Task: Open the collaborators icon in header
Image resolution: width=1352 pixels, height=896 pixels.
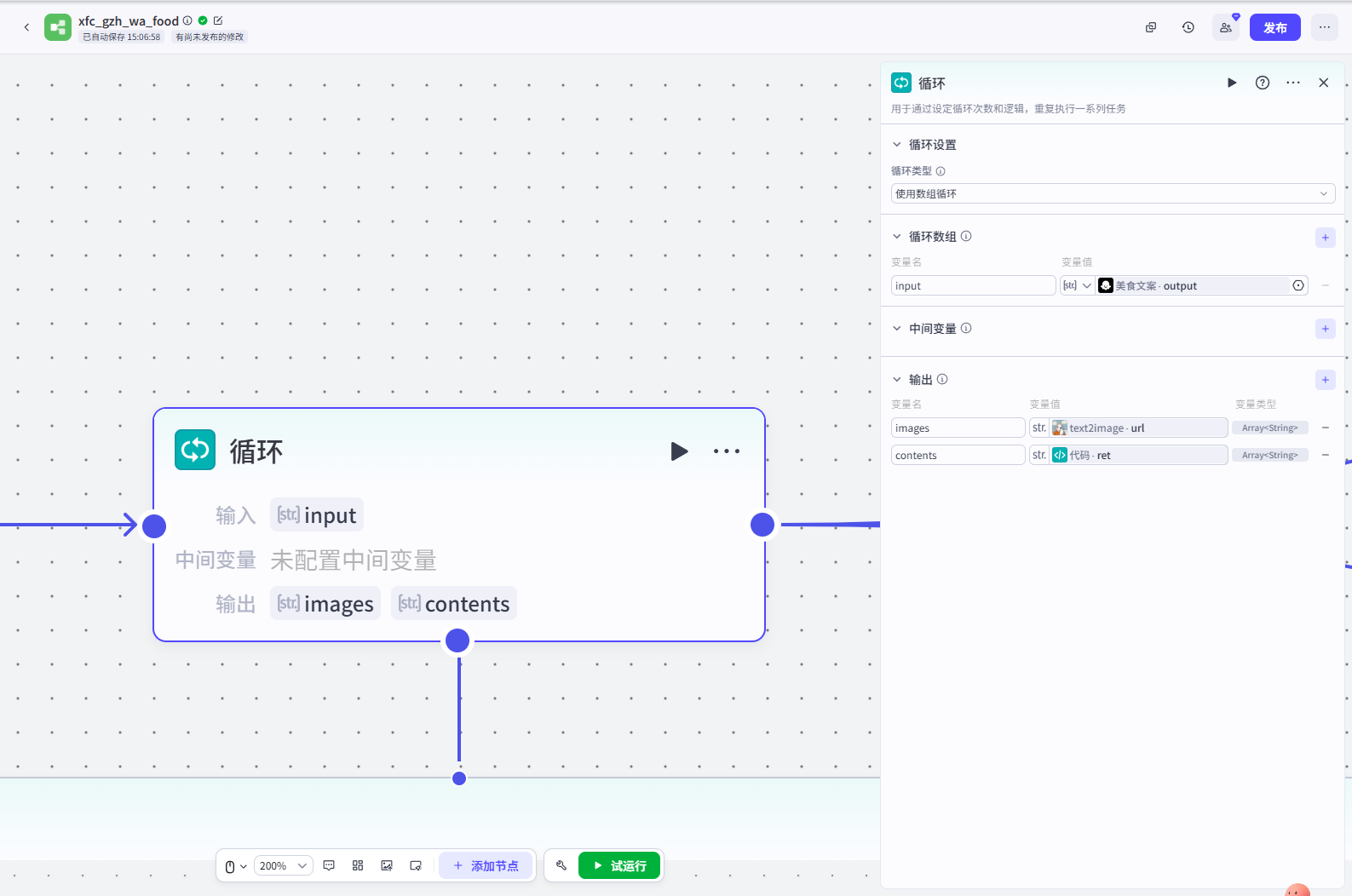Action: coord(1226,27)
